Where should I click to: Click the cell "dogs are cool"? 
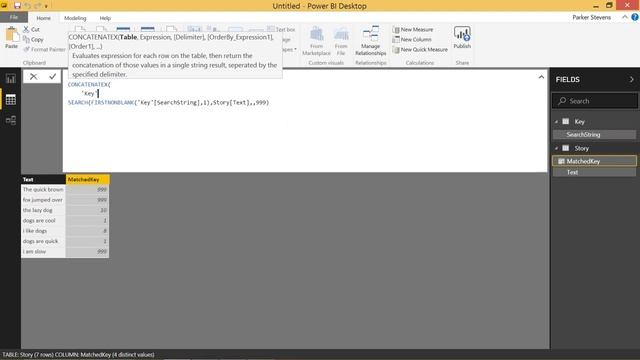[43, 221]
